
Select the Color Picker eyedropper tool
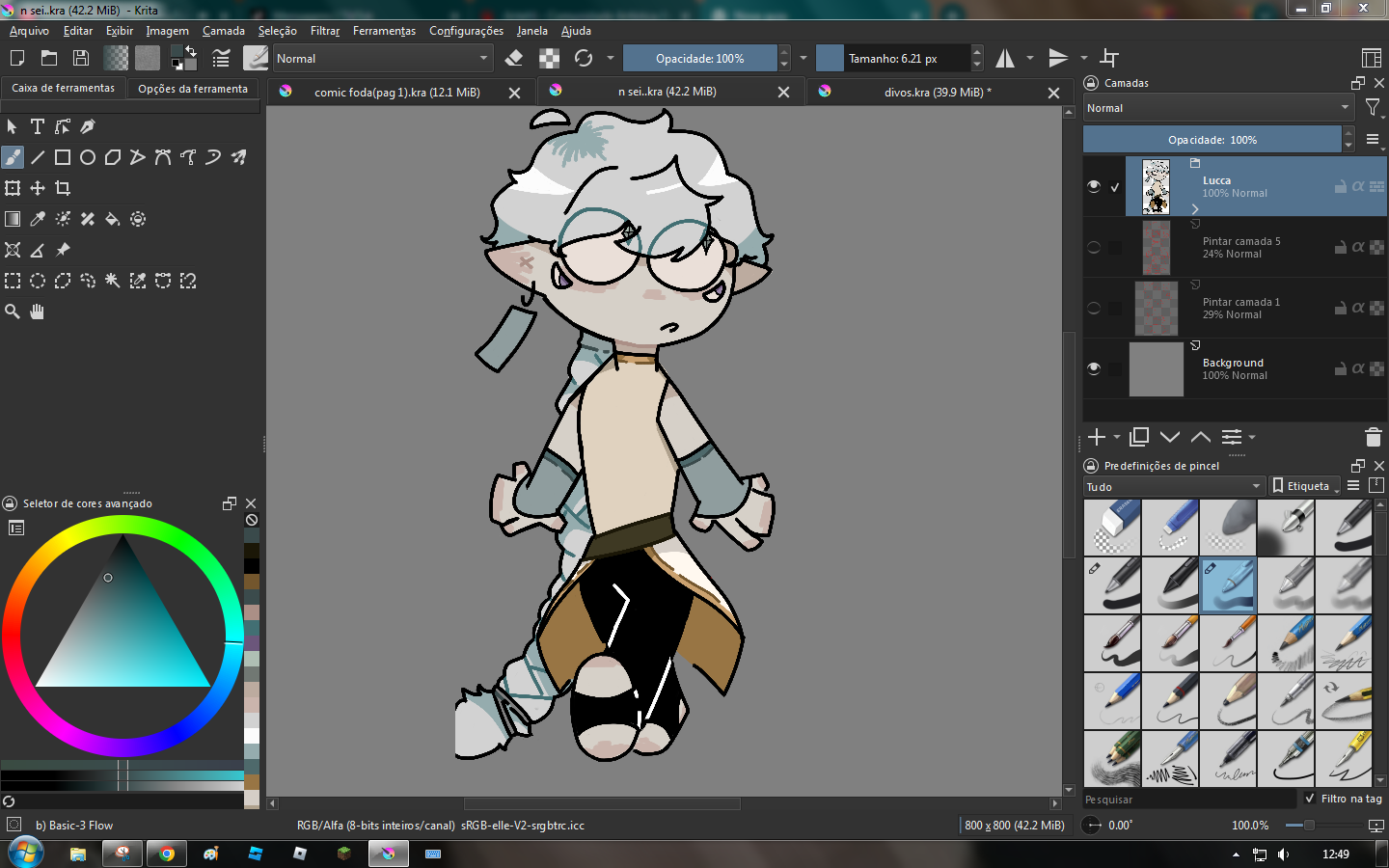pos(38,219)
